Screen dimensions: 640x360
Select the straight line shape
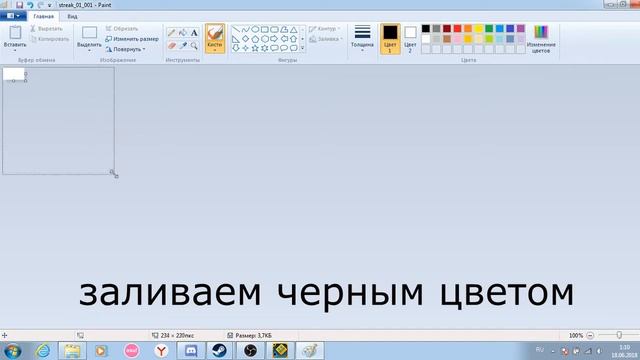[236, 29]
